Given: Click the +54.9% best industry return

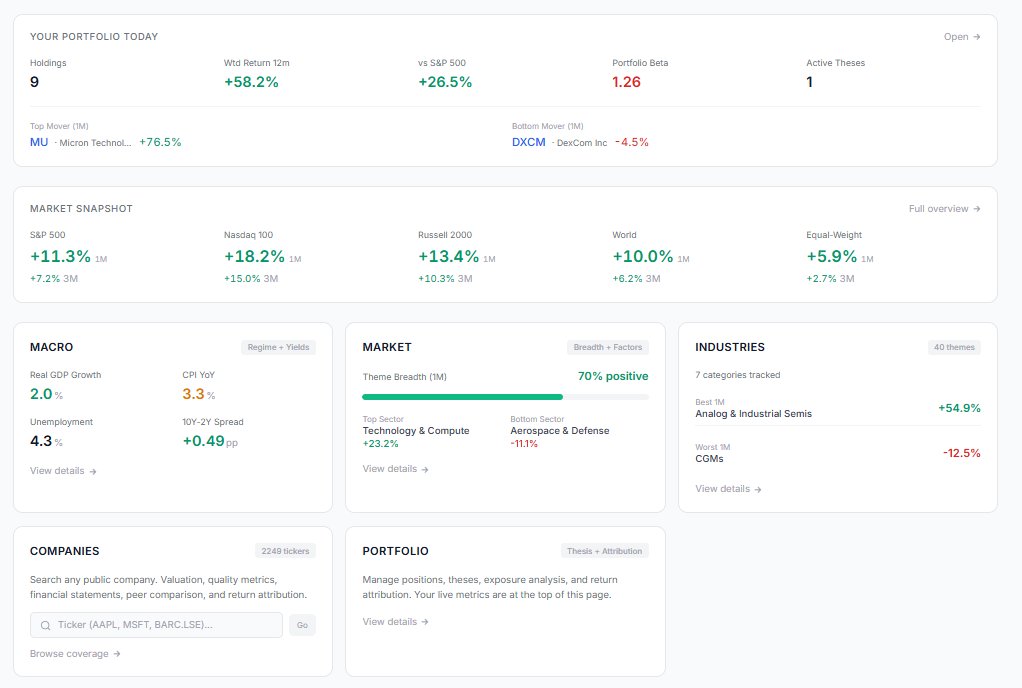Looking at the screenshot, I should 959,408.
